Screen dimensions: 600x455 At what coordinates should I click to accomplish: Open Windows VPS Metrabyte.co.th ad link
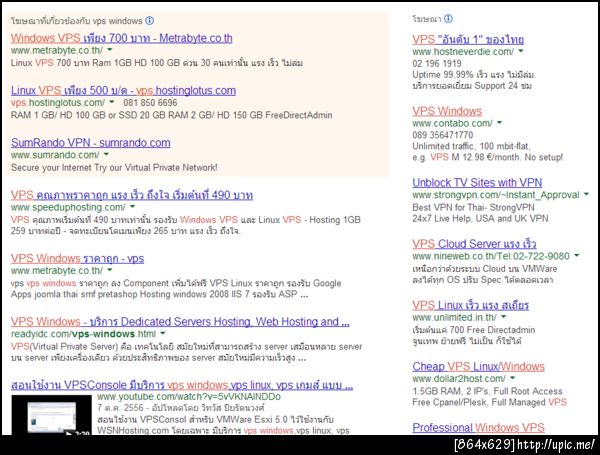(122, 38)
